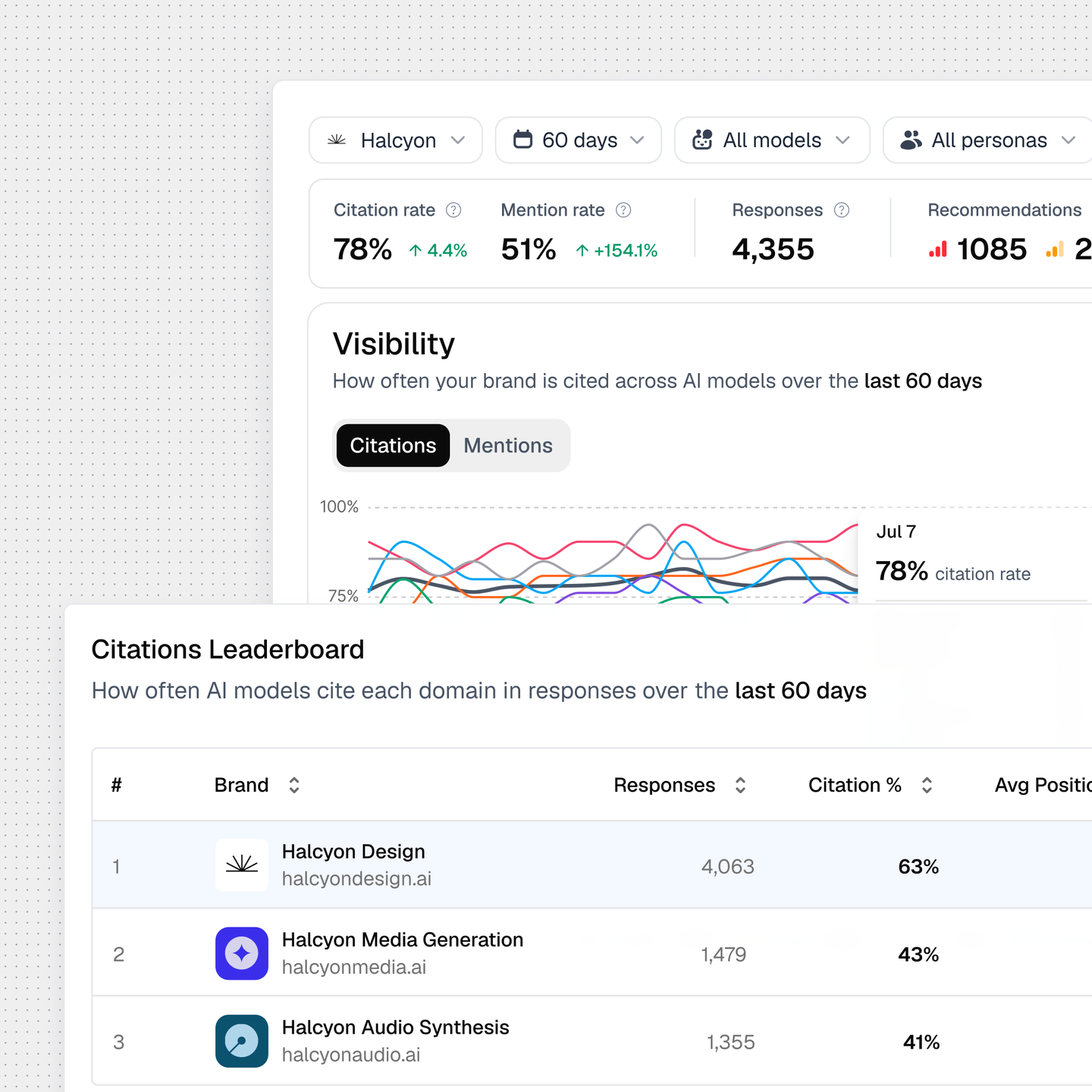The image size is (1092, 1092).
Task: Click the halcyondesign.ai domain text
Action: [356, 879]
